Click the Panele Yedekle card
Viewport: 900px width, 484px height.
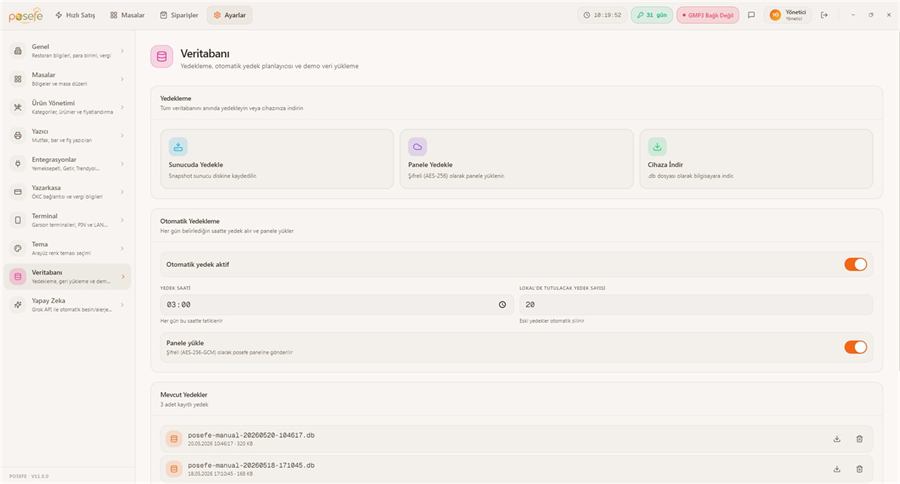(517, 159)
